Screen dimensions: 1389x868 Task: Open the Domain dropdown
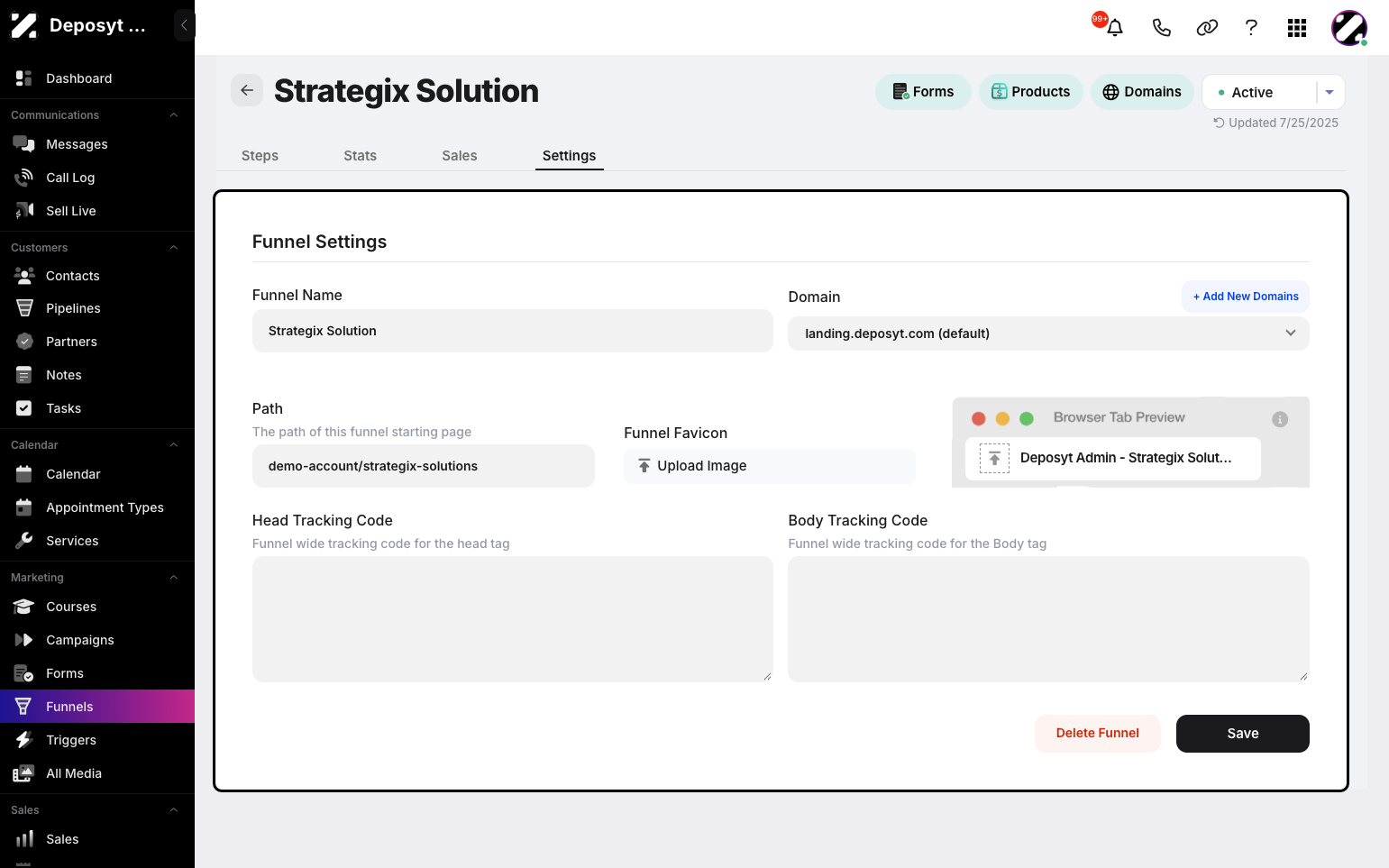point(1048,333)
